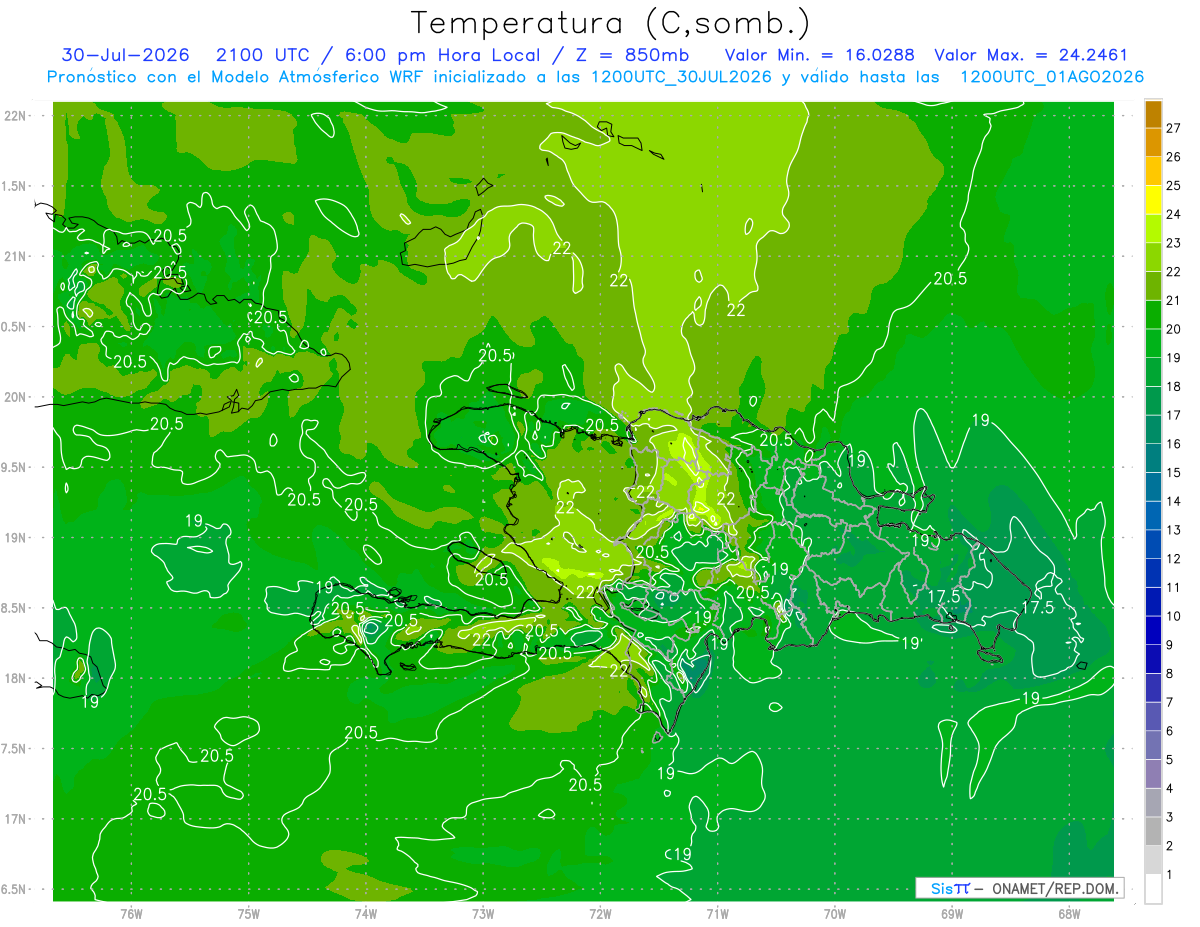The height and width of the screenshot is (927, 1200).
Task: Click the color scale label '6'
Action: (x=1171, y=731)
